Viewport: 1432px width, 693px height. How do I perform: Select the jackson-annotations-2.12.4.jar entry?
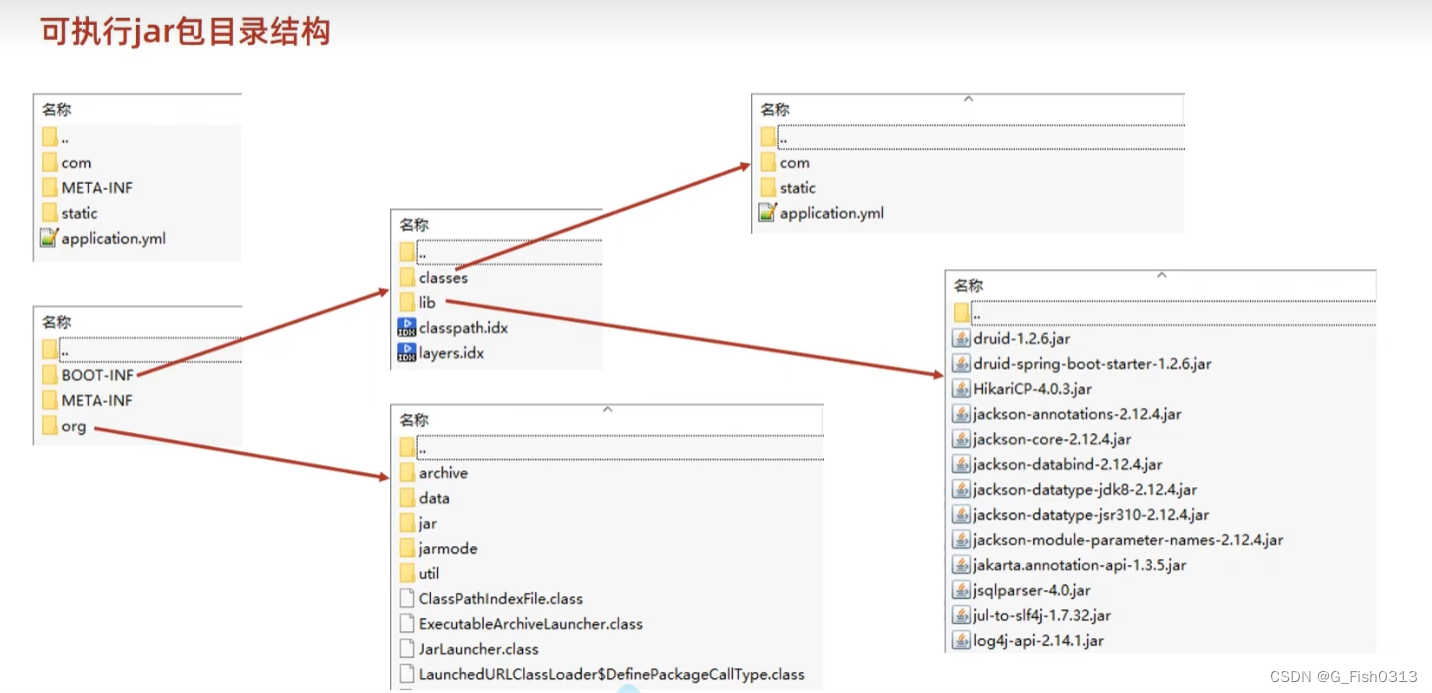pos(1067,414)
